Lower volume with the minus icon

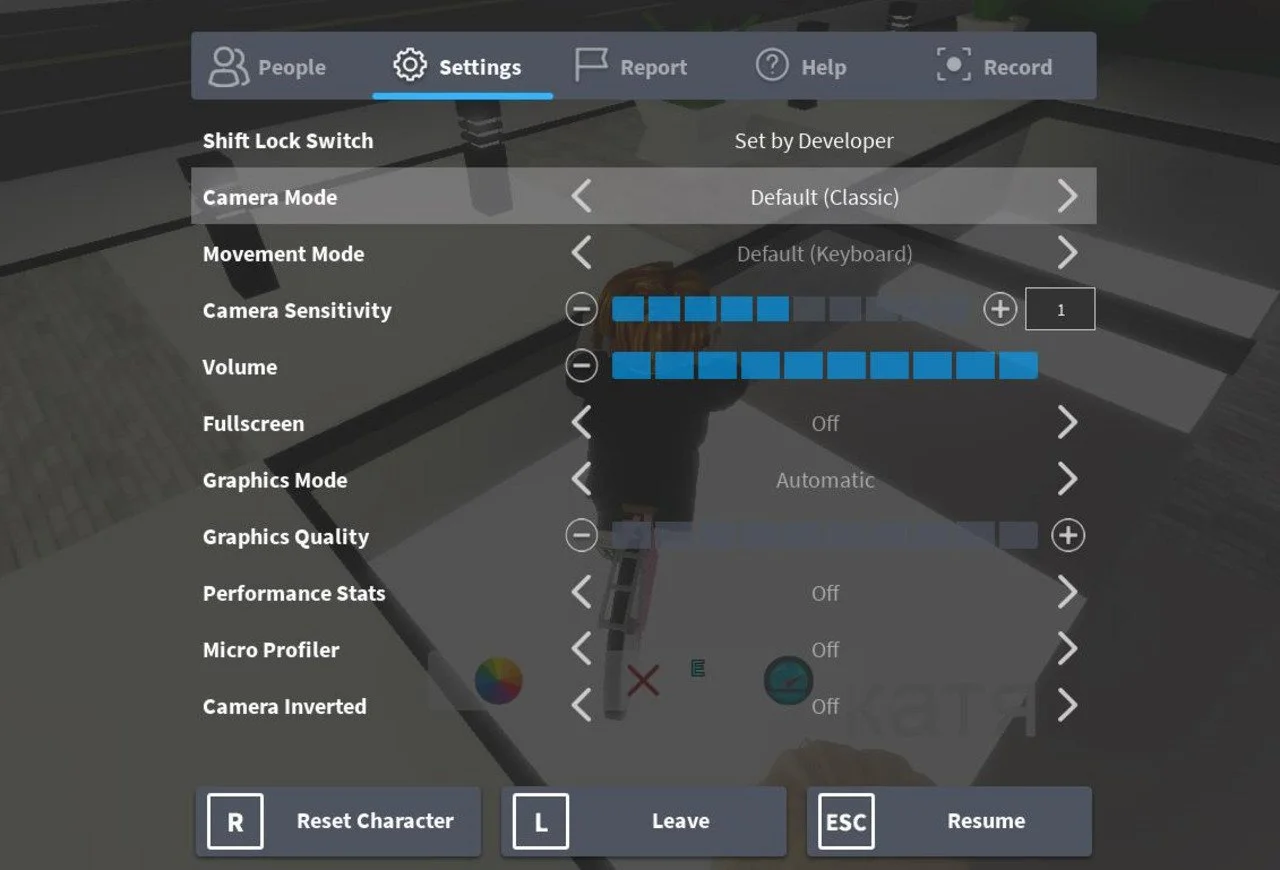[x=581, y=367]
